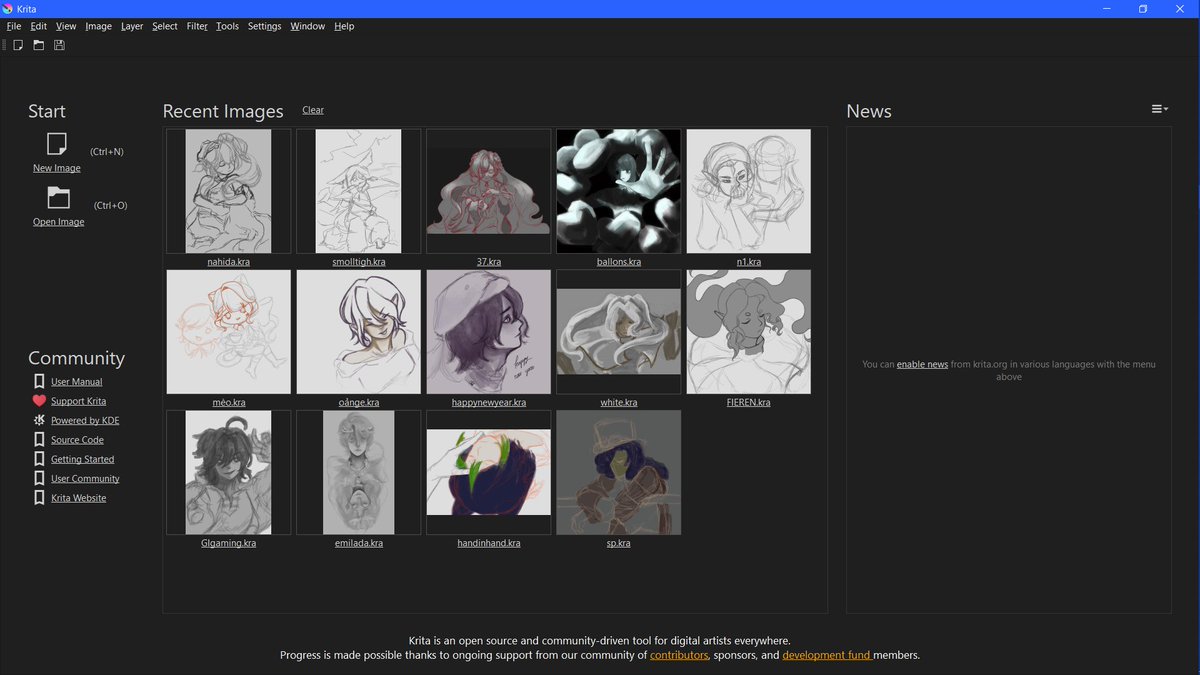Open the News options hamburger menu
Viewport: 1200px width, 675px height.
[1159, 109]
